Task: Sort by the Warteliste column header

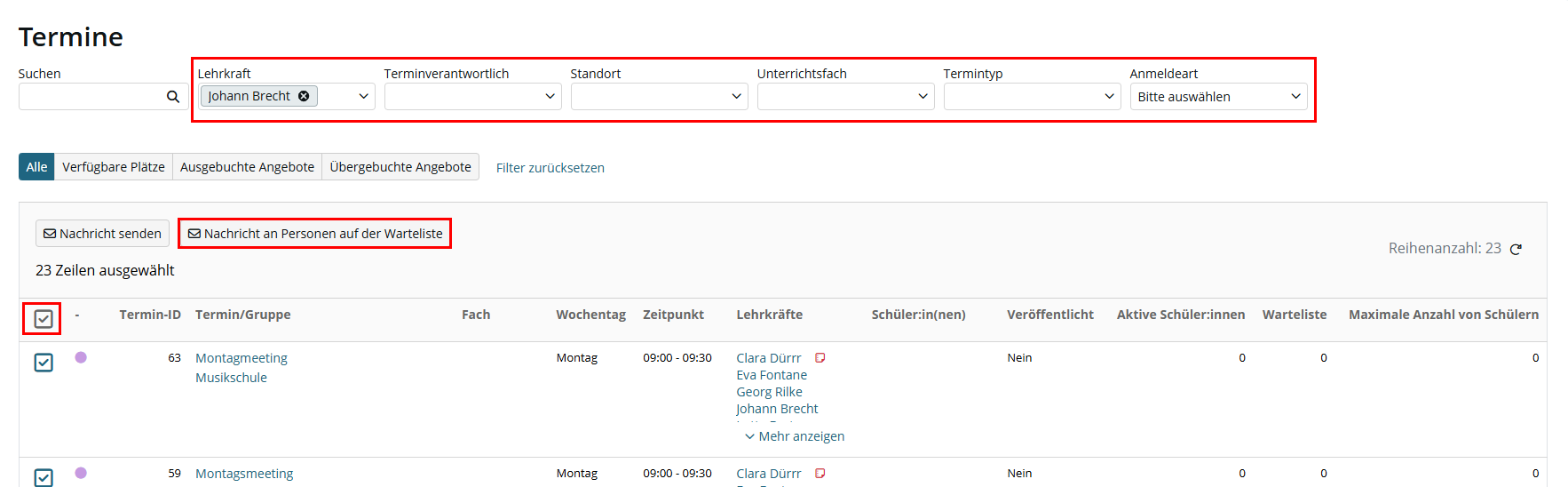Action: tap(1295, 315)
